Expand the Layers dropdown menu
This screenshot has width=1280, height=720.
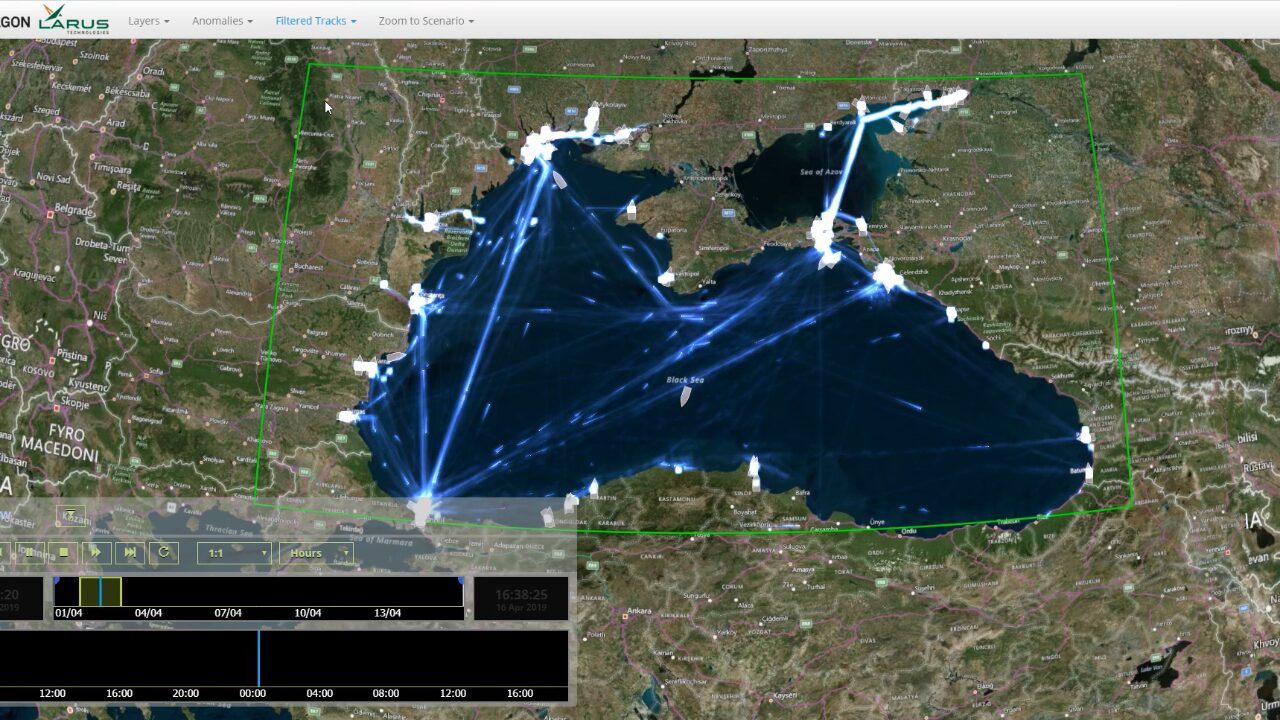[x=148, y=20]
